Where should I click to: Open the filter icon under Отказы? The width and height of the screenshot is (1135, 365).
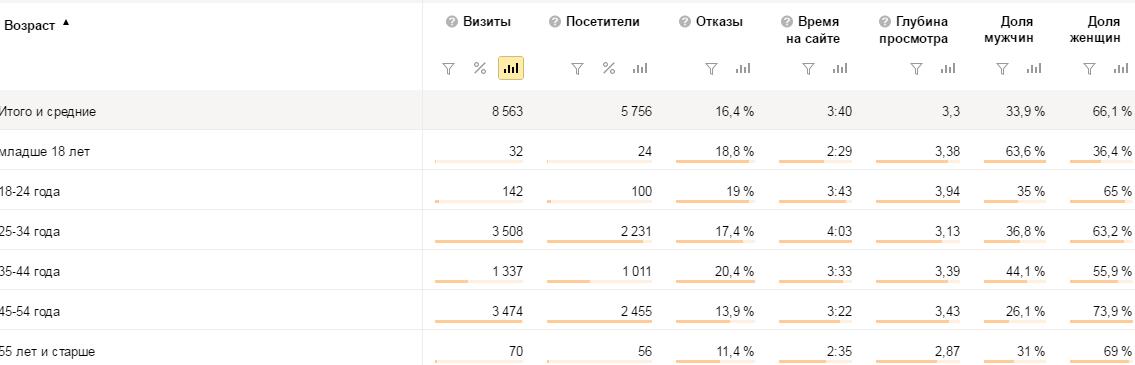pos(712,69)
